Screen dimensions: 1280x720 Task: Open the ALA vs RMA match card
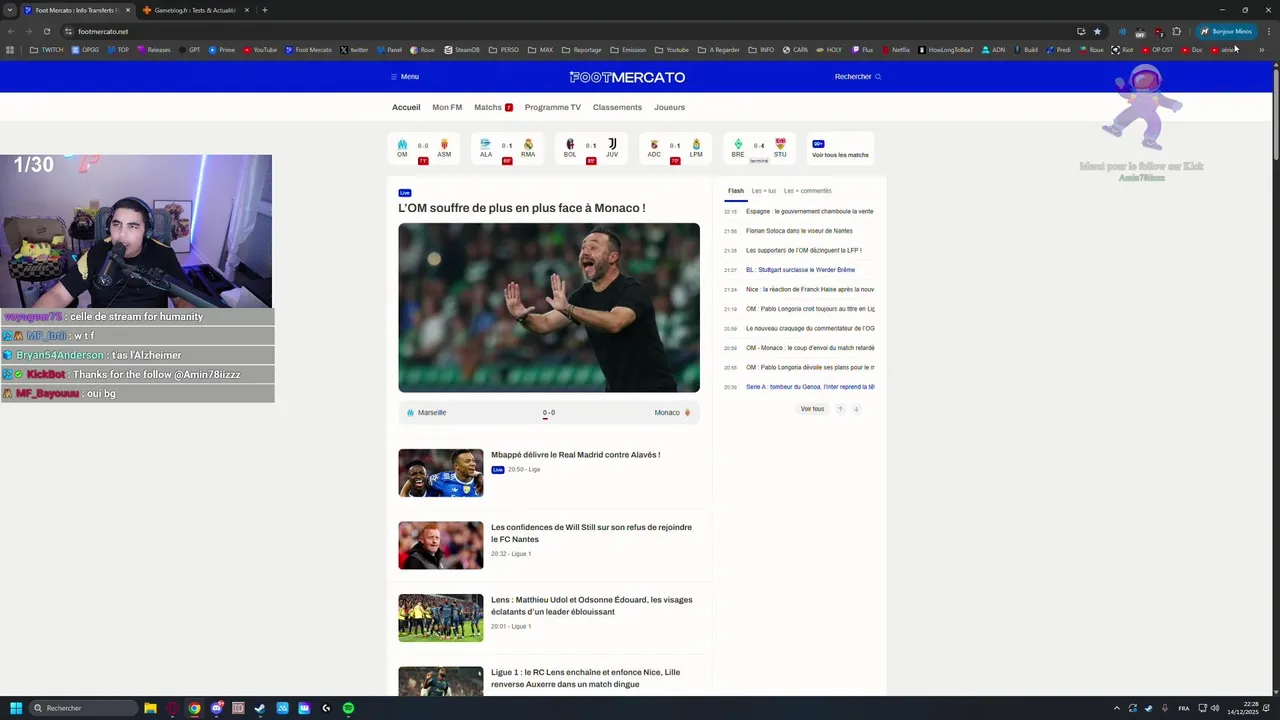point(507,149)
